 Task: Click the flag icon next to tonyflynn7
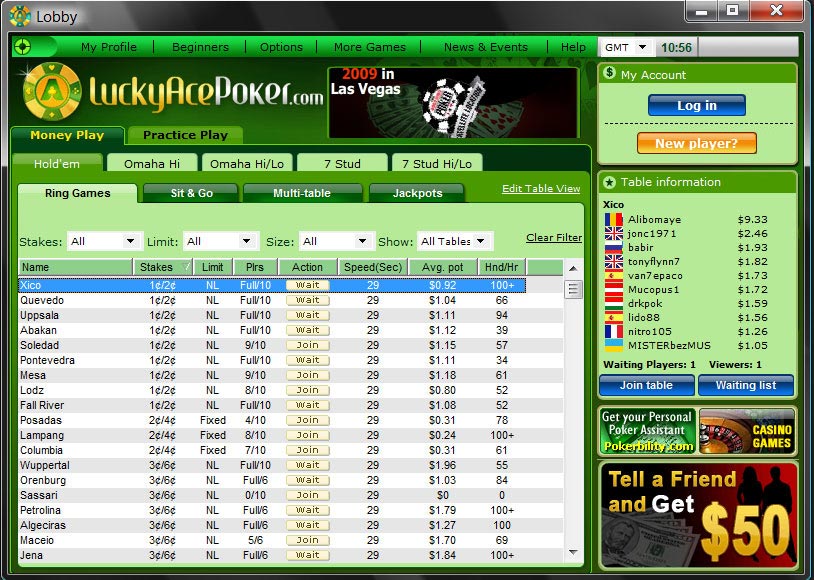coord(614,262)
